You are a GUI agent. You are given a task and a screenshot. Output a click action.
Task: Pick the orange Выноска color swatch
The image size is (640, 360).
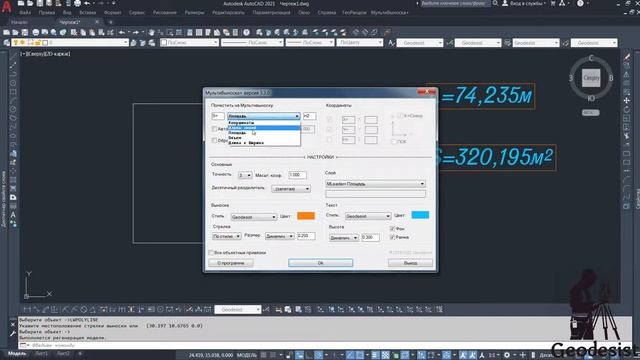point(306,216)
